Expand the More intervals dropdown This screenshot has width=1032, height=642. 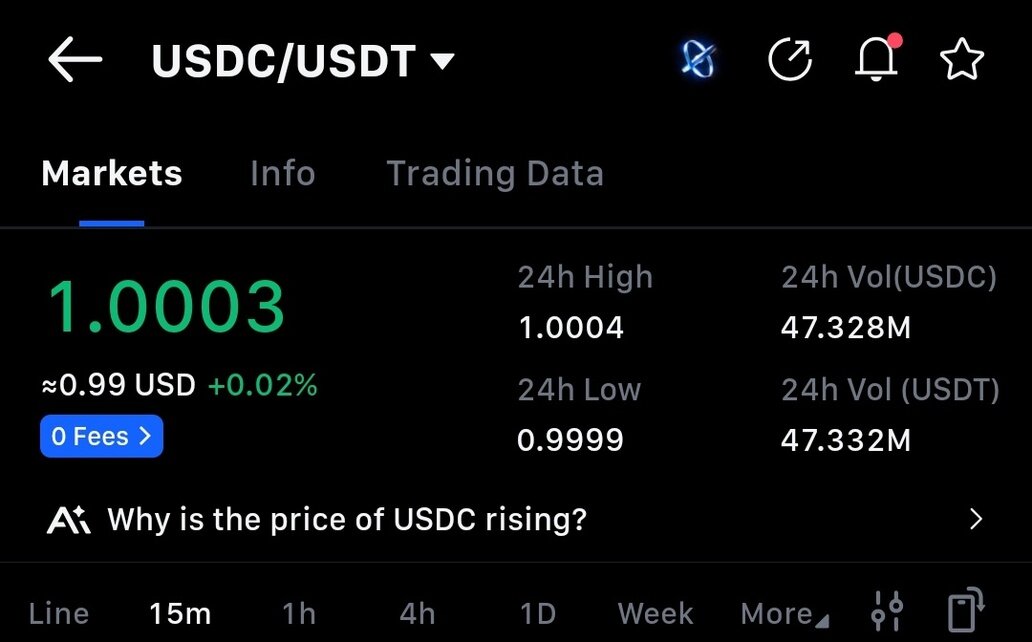(x=784, y=613)
